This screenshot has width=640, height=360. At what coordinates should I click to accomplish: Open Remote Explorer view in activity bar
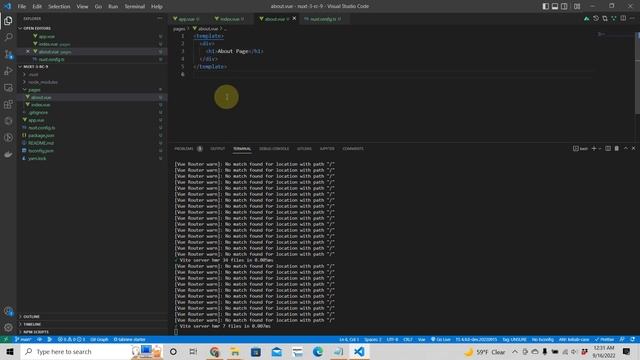point(8,87)
